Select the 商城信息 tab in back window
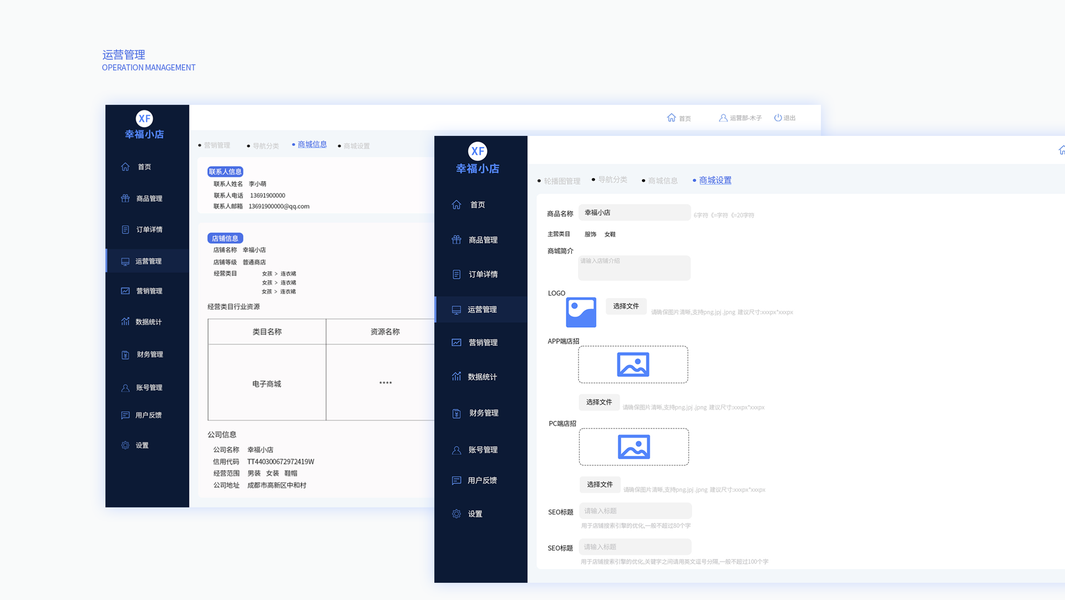The height and width of the screenshot is (600, 1065). pyautogui.click(x=312, y=144)
